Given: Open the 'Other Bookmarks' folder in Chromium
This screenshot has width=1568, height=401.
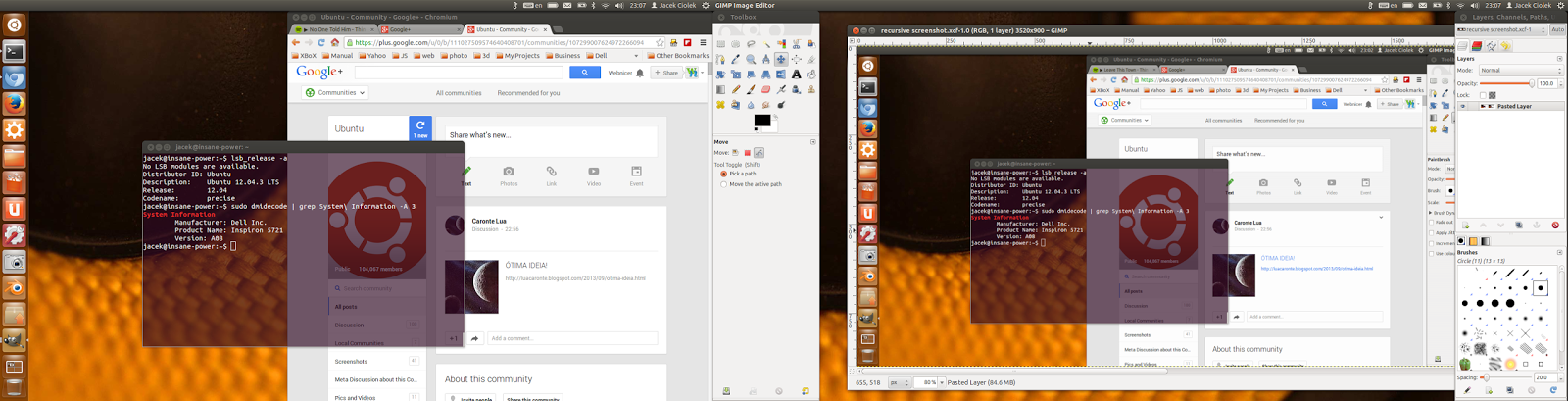Looking at the screenshot, I should tap(678, 56).
